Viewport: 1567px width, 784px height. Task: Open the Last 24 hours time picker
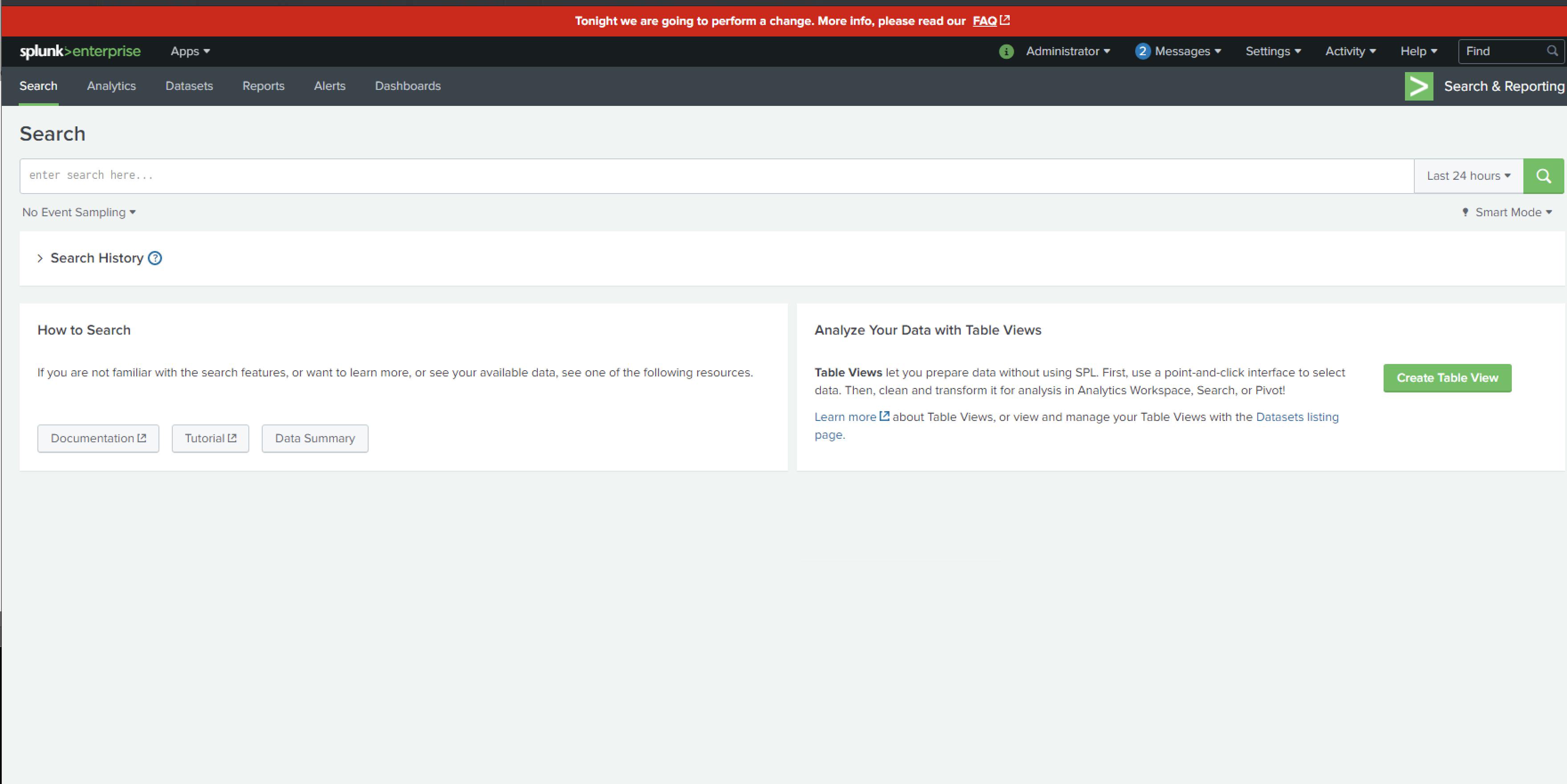pyautogui.click(x=1468, y=176)
